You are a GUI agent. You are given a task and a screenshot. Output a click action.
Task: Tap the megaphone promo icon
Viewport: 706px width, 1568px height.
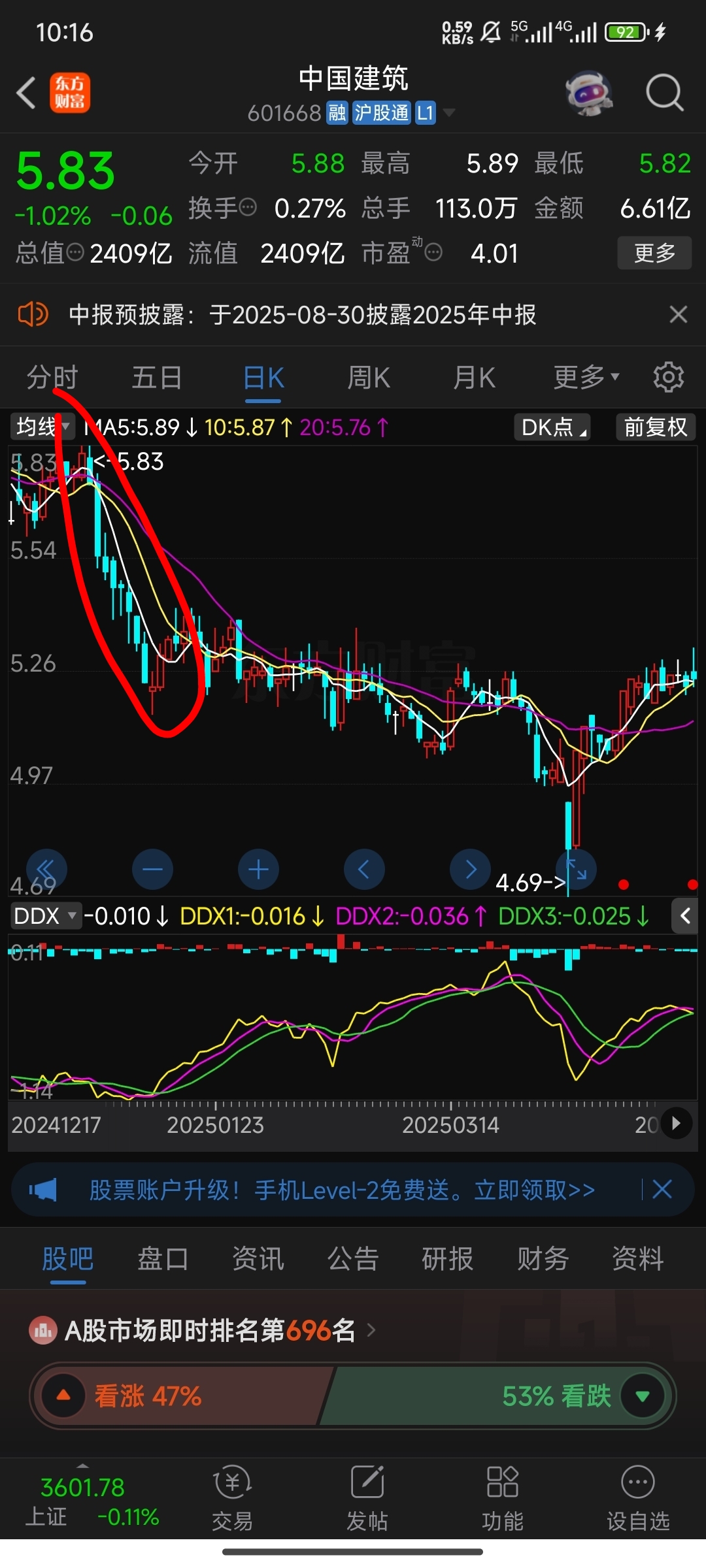pyautogui.click(x=43, y=1190)
